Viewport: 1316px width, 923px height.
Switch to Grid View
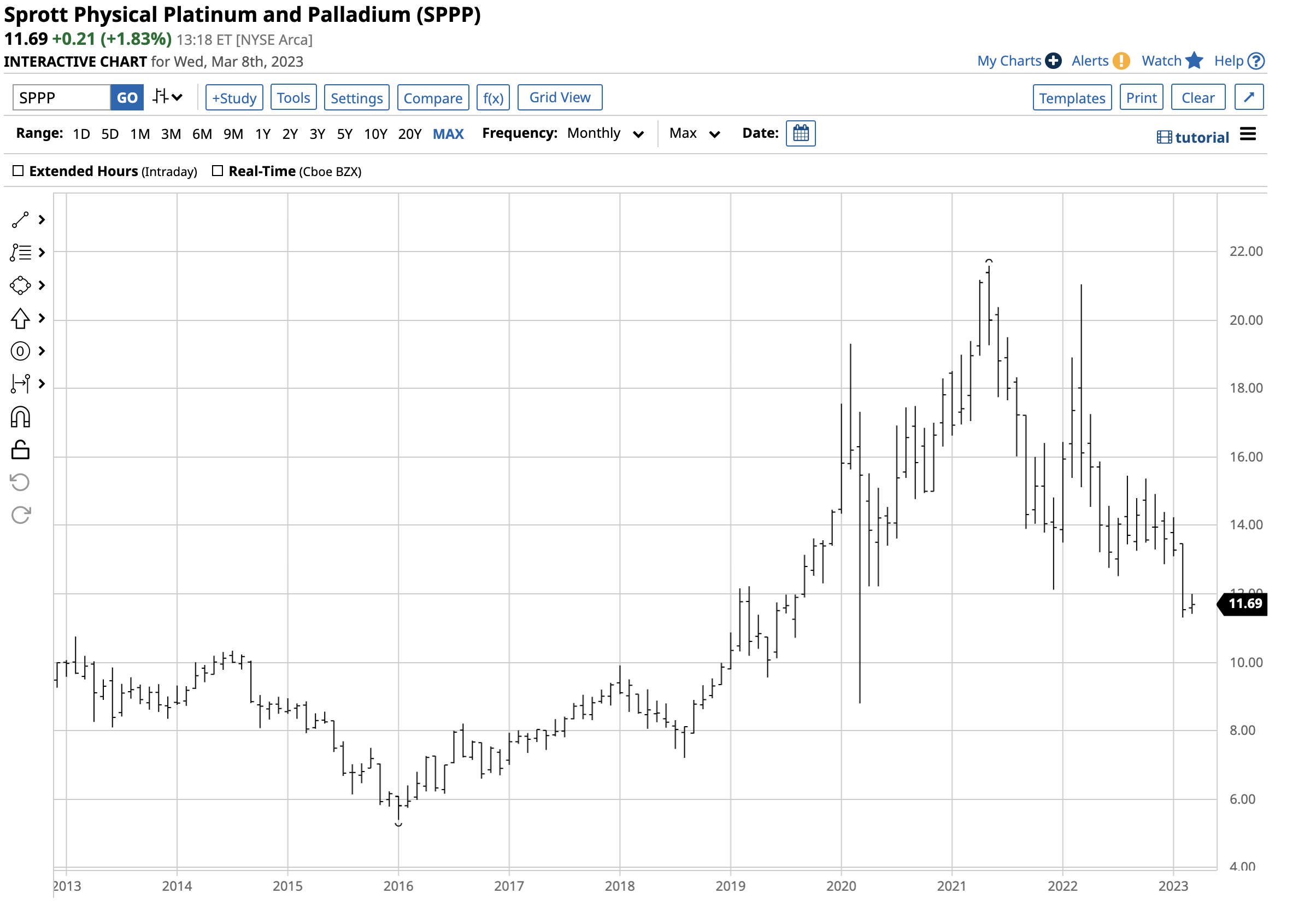tap(560, 97)
